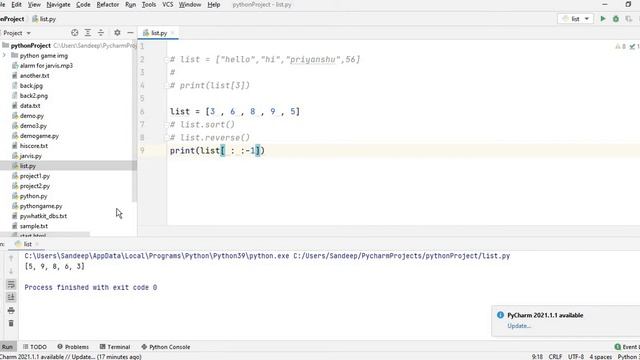This screenshot has height=360, width=640.
Task: Open the Window menu
Action: click(x=190, y=4)
